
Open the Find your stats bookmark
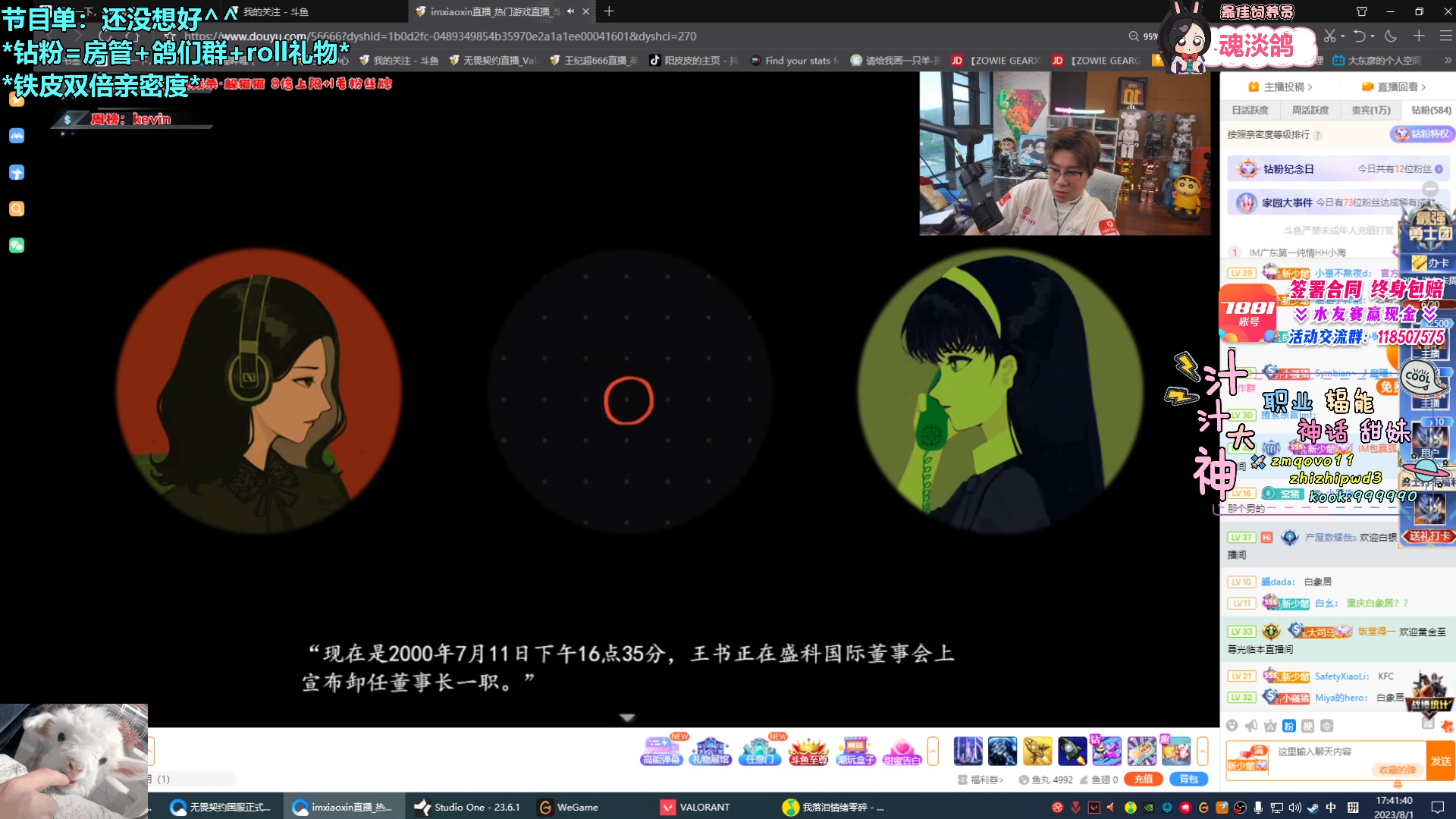[794, 60]
